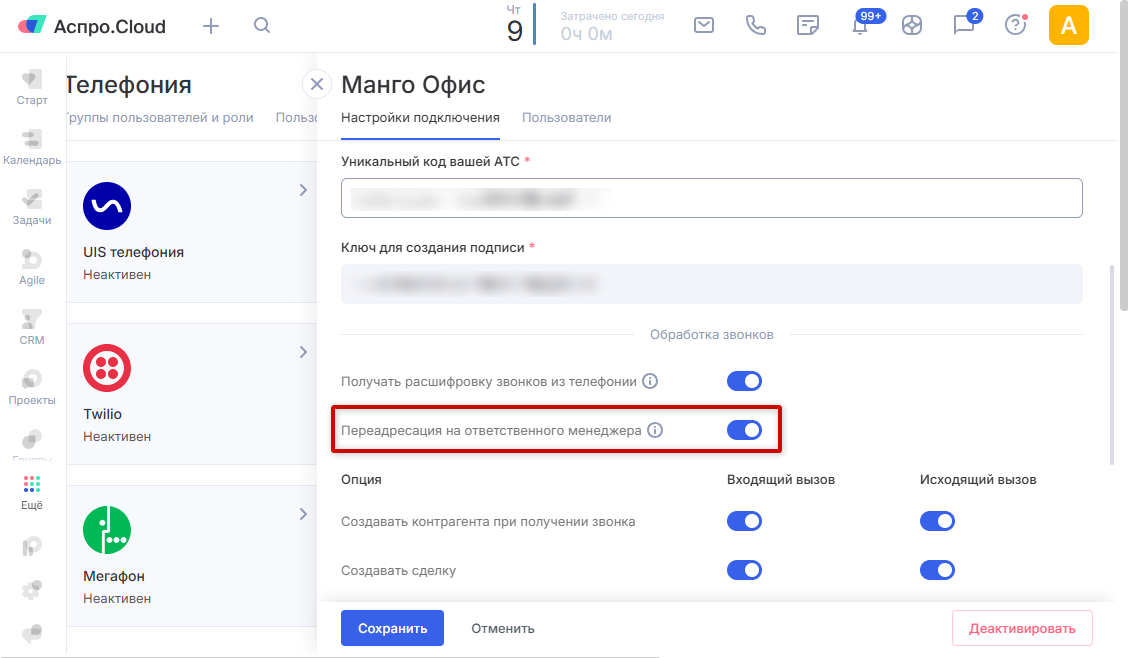1128x658 pixels.
Task: Click info icon next to Переадресация
Action: (655, 430)
